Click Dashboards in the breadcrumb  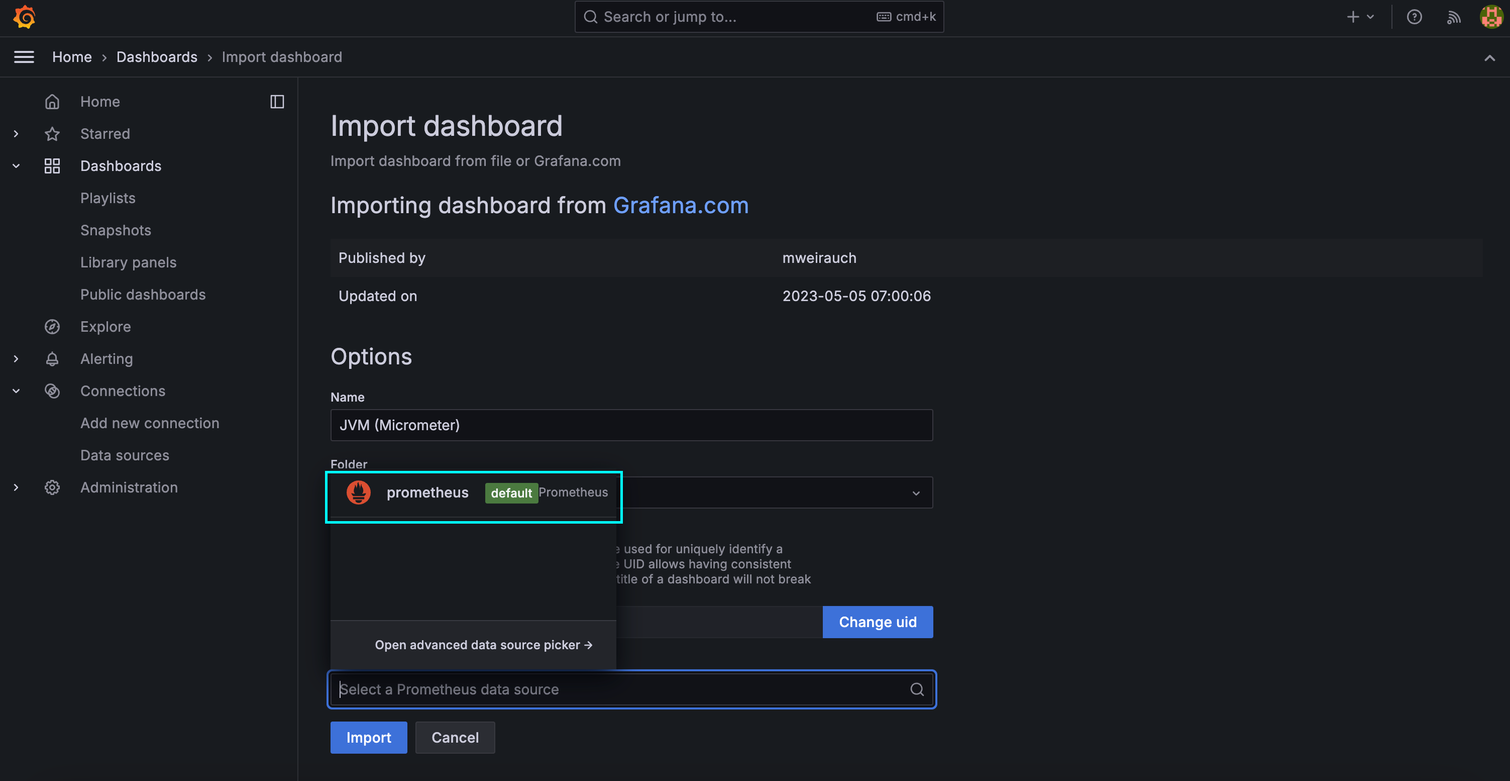point(157,57)
